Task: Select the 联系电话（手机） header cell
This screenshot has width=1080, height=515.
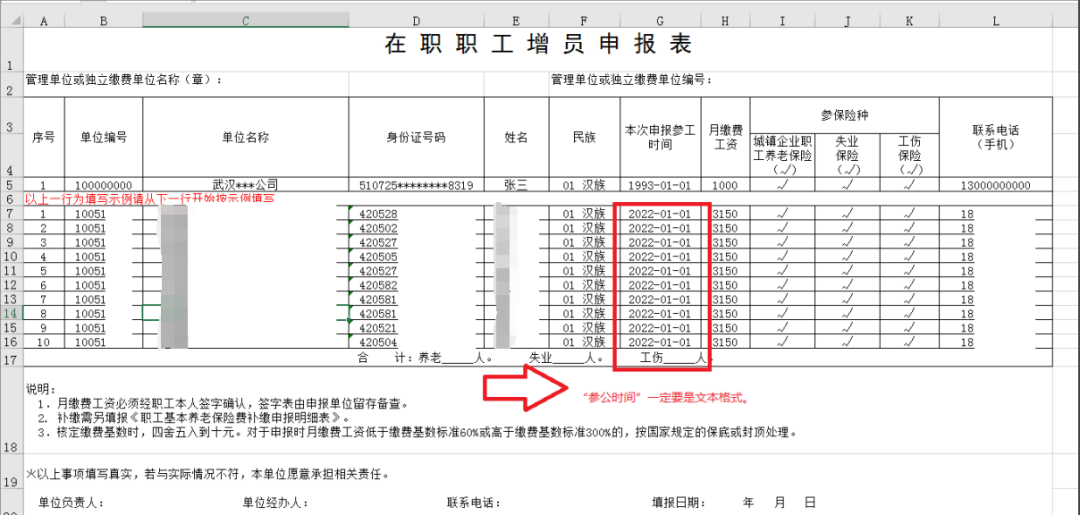Action: [996, 137]
